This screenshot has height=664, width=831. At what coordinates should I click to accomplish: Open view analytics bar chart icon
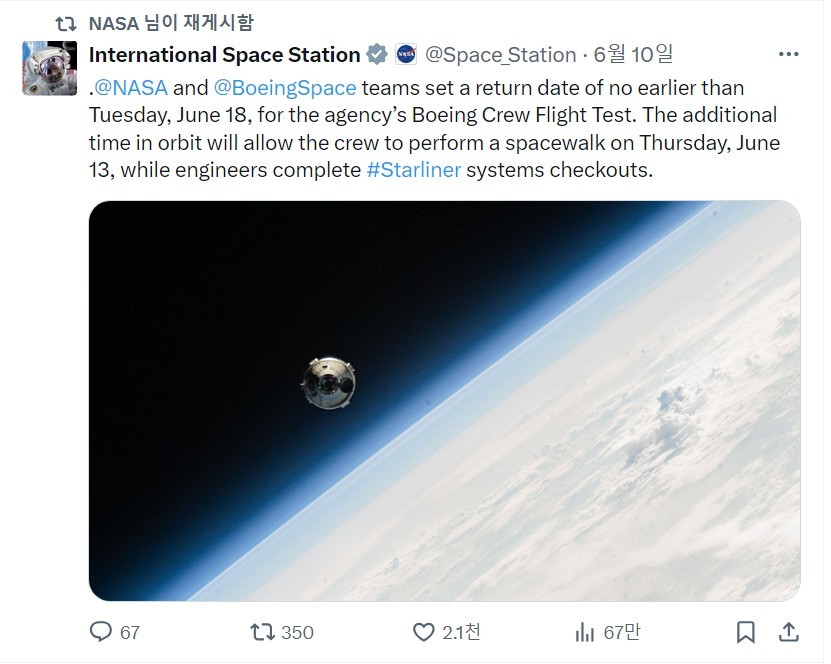pos(585,632)
